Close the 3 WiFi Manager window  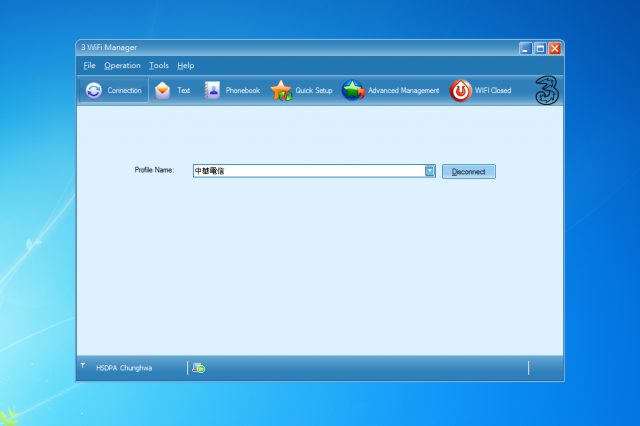(555, 49)
